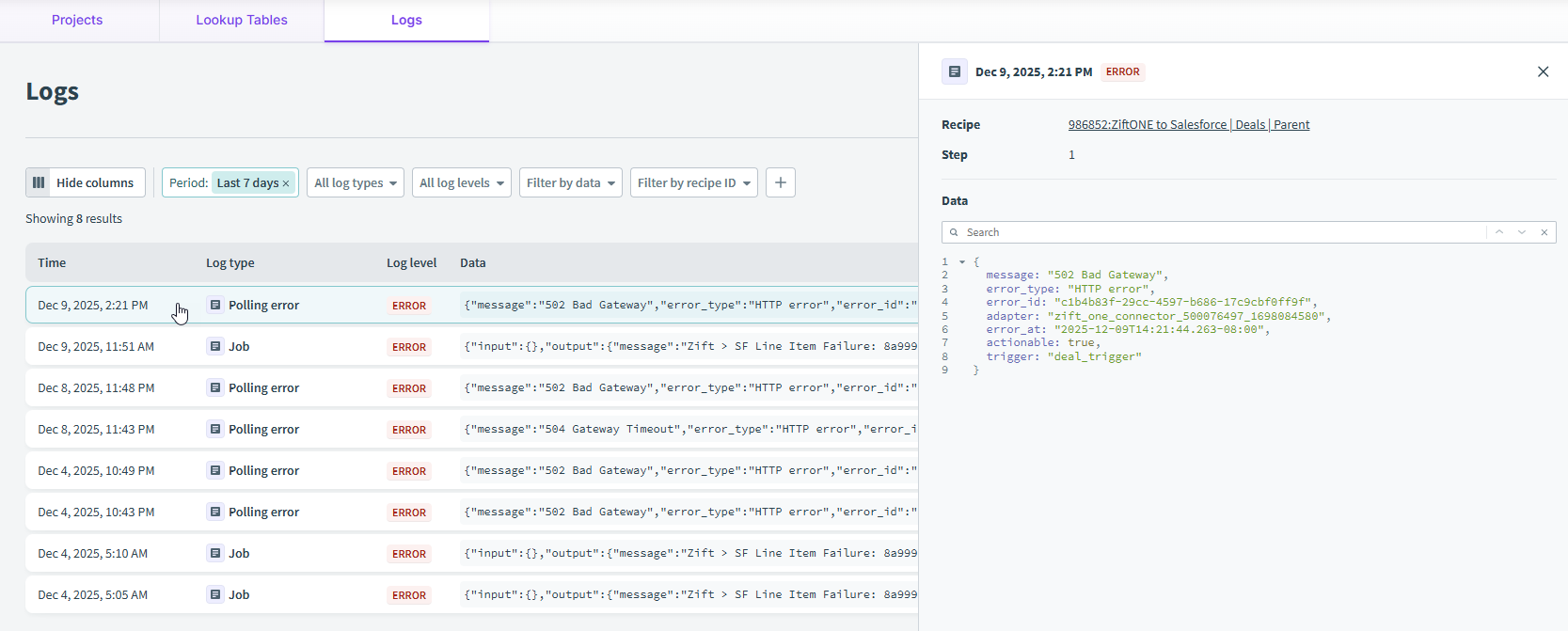Switch to the Projects tab
This screenshot has width=1568, height=631.
point(77,20)
